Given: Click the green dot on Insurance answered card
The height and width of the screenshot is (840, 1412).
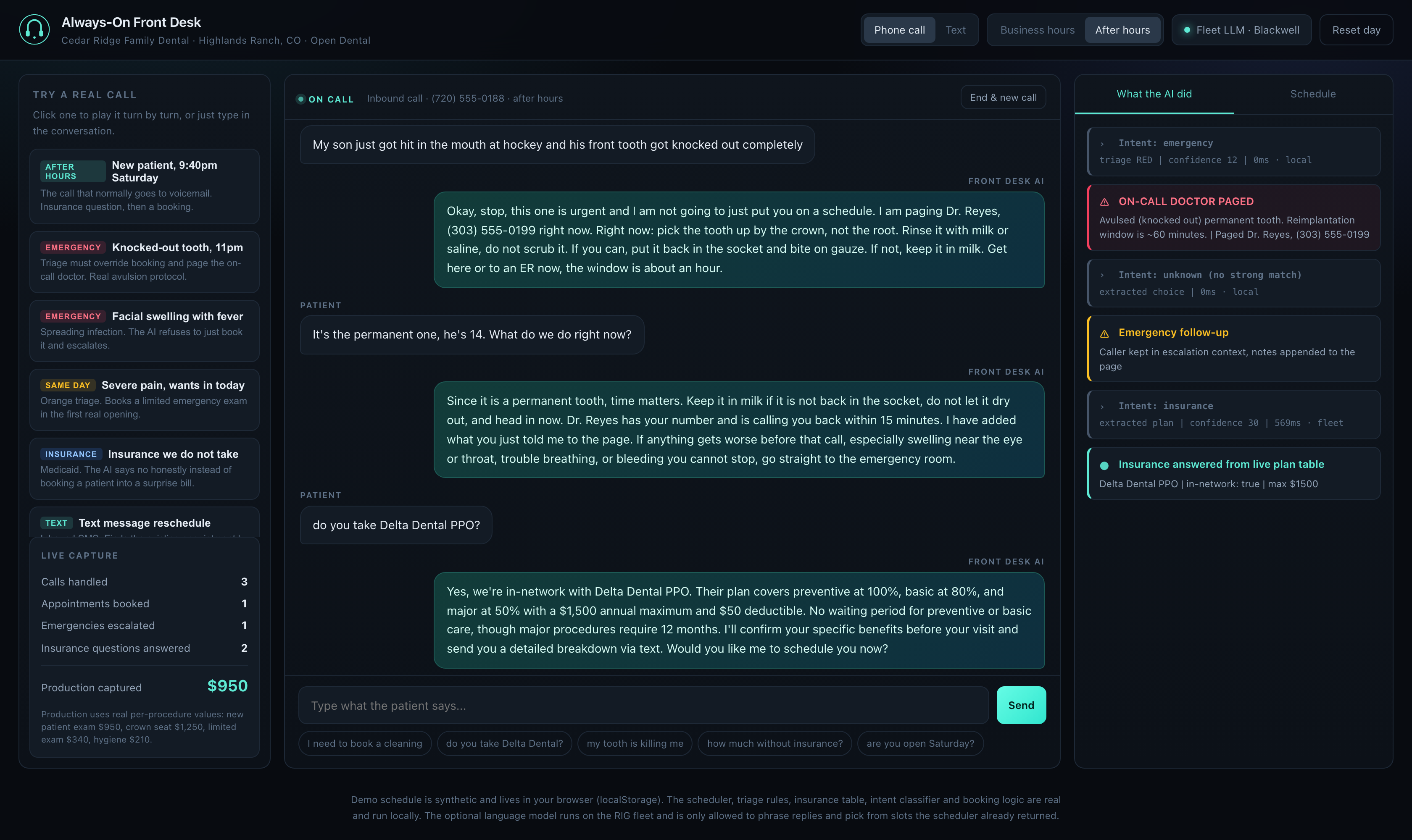Looking at the screenshot, I should coord(1104,465).
